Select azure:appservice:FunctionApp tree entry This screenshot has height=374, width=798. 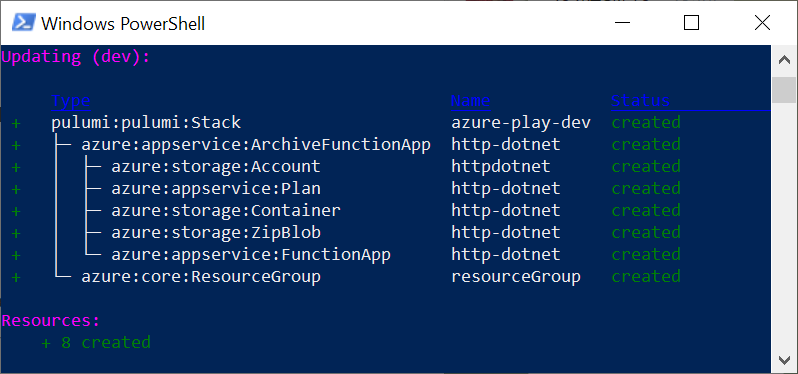pos(251,254)
